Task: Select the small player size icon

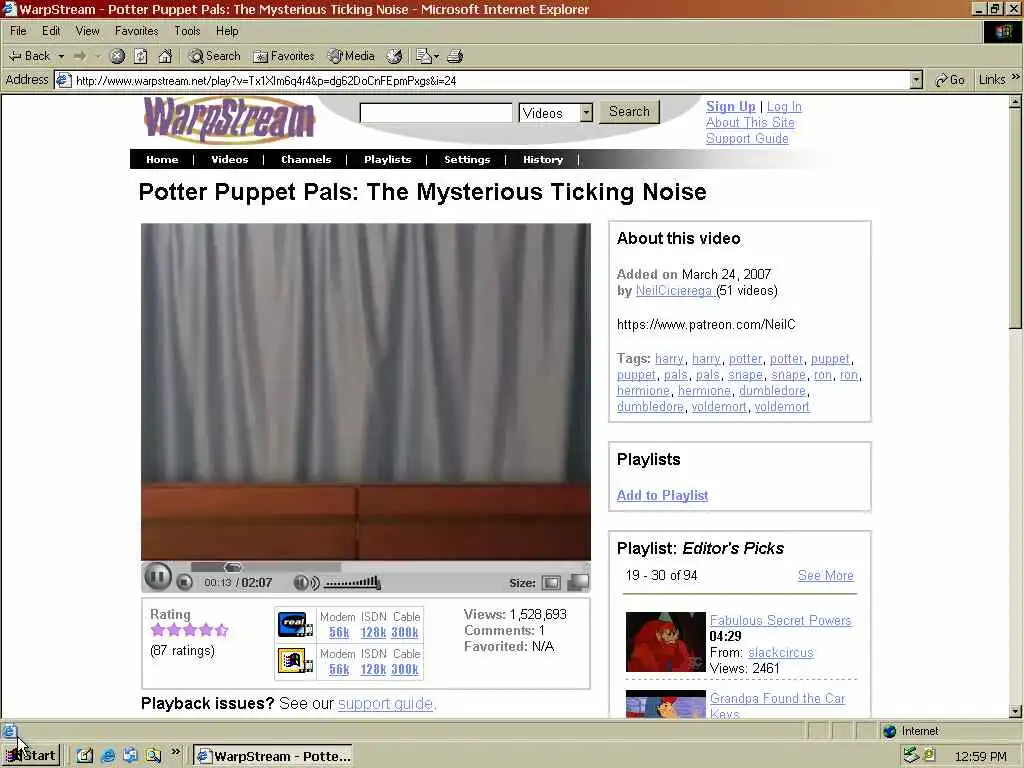Action: tap(552, 583)
